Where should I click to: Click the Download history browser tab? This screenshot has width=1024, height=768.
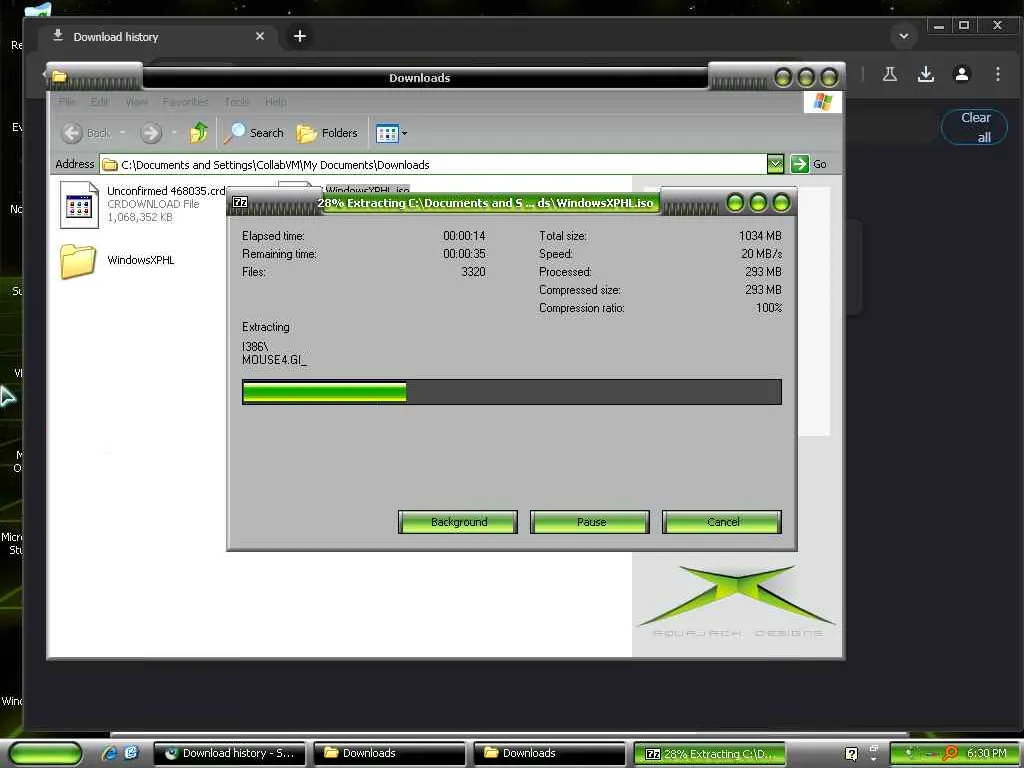pyautogui.click(x=157, y=37)
